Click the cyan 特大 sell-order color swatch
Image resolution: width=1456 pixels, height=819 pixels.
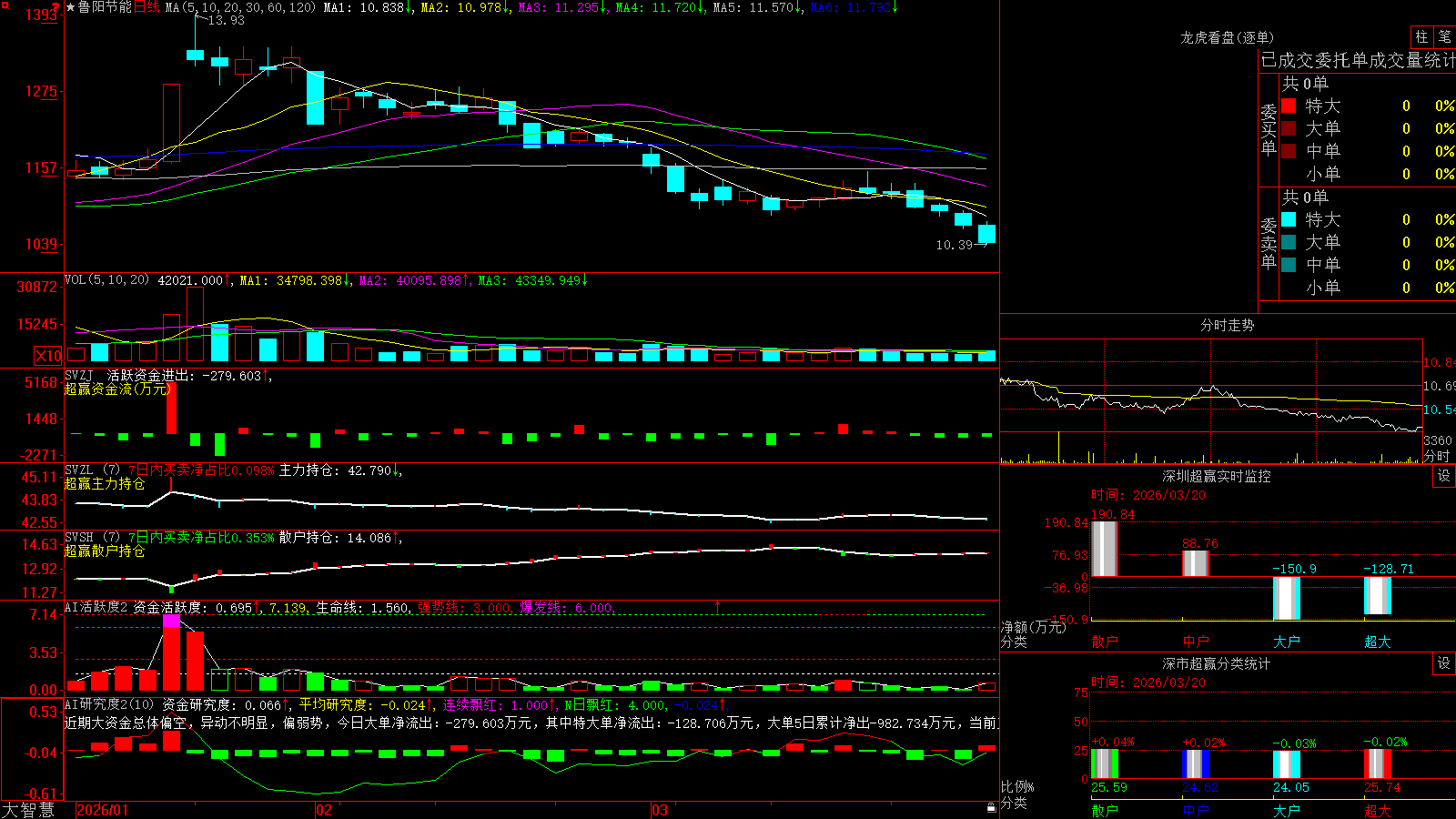[1289, 219]
